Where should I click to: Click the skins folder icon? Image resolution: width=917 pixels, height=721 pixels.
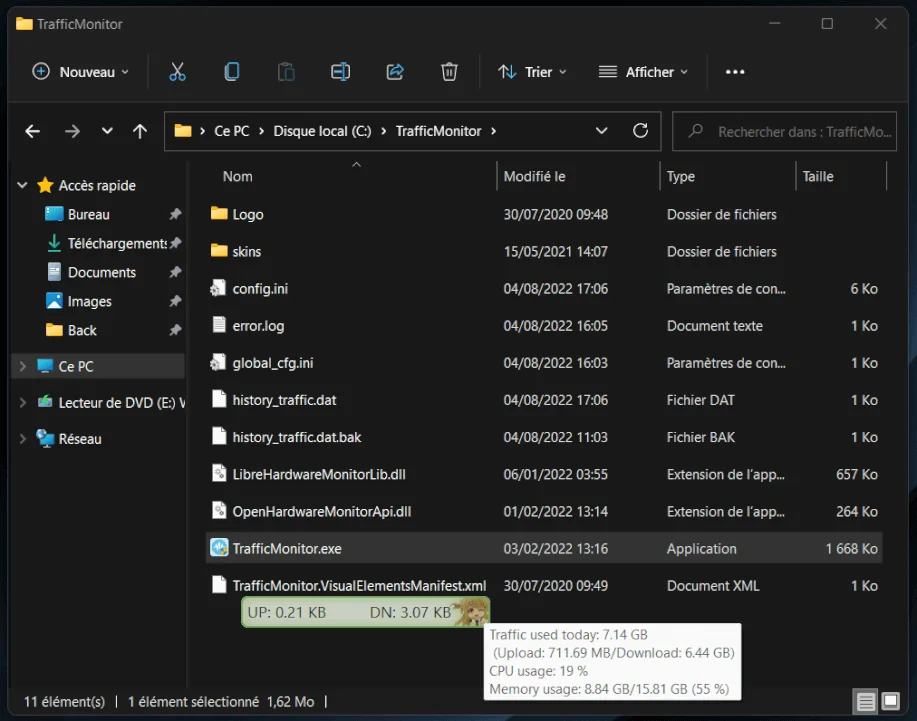click(x=219, y=251)
